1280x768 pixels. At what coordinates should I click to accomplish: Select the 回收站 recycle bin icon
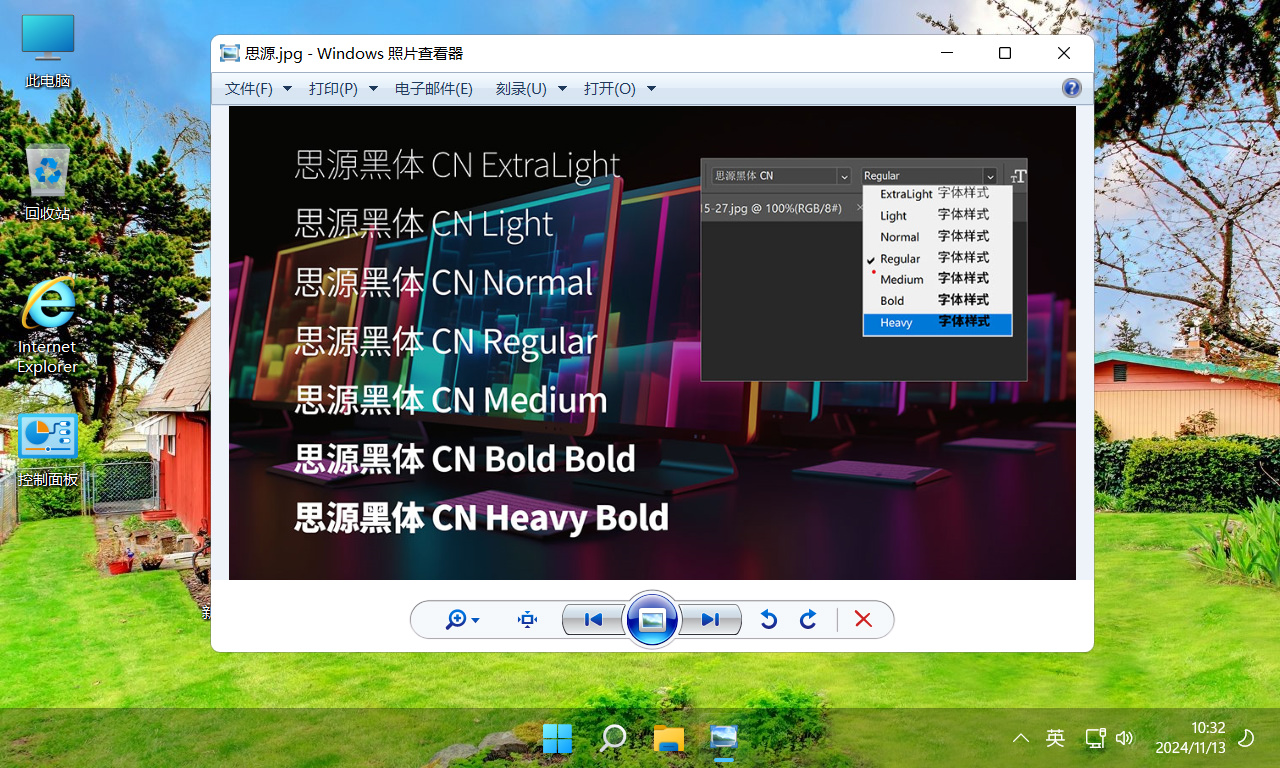48,182
